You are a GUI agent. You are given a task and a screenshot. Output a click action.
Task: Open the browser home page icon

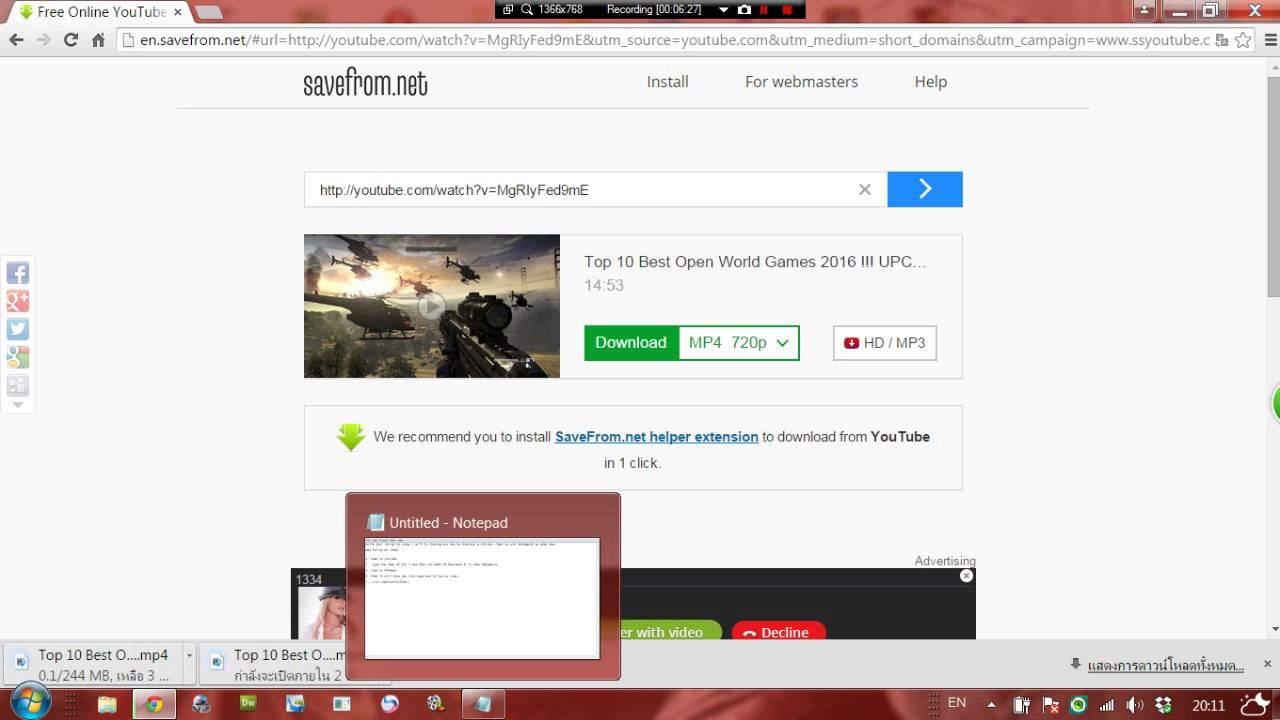(98, 40)
